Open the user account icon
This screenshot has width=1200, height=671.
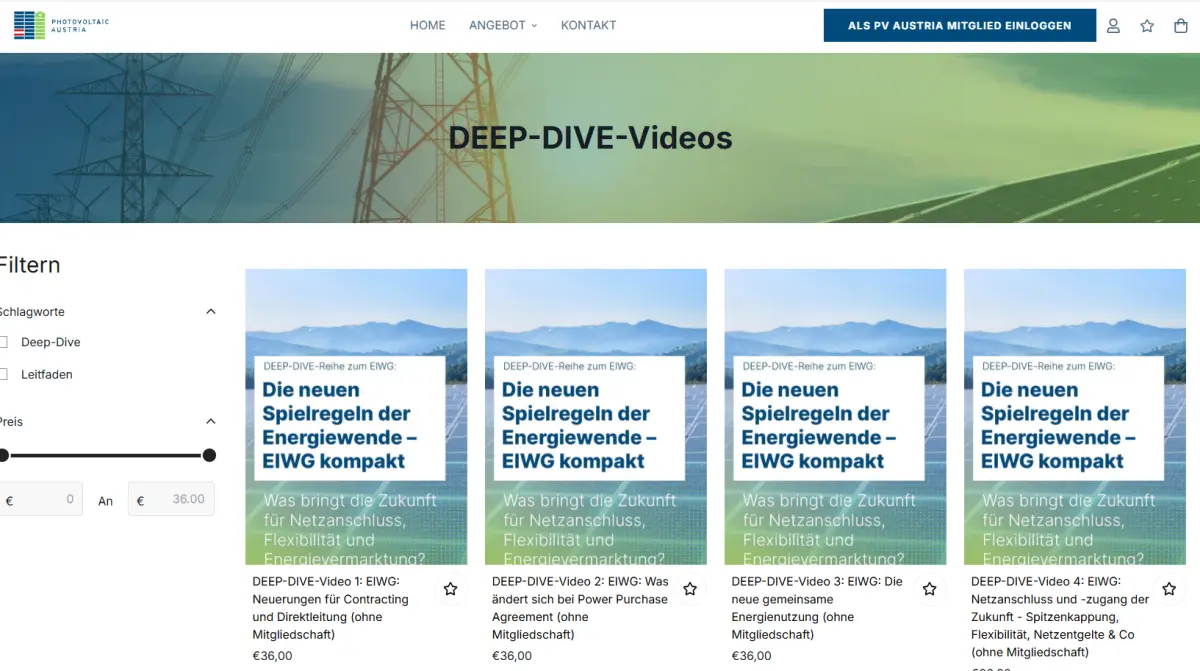tap(1113, 26)
